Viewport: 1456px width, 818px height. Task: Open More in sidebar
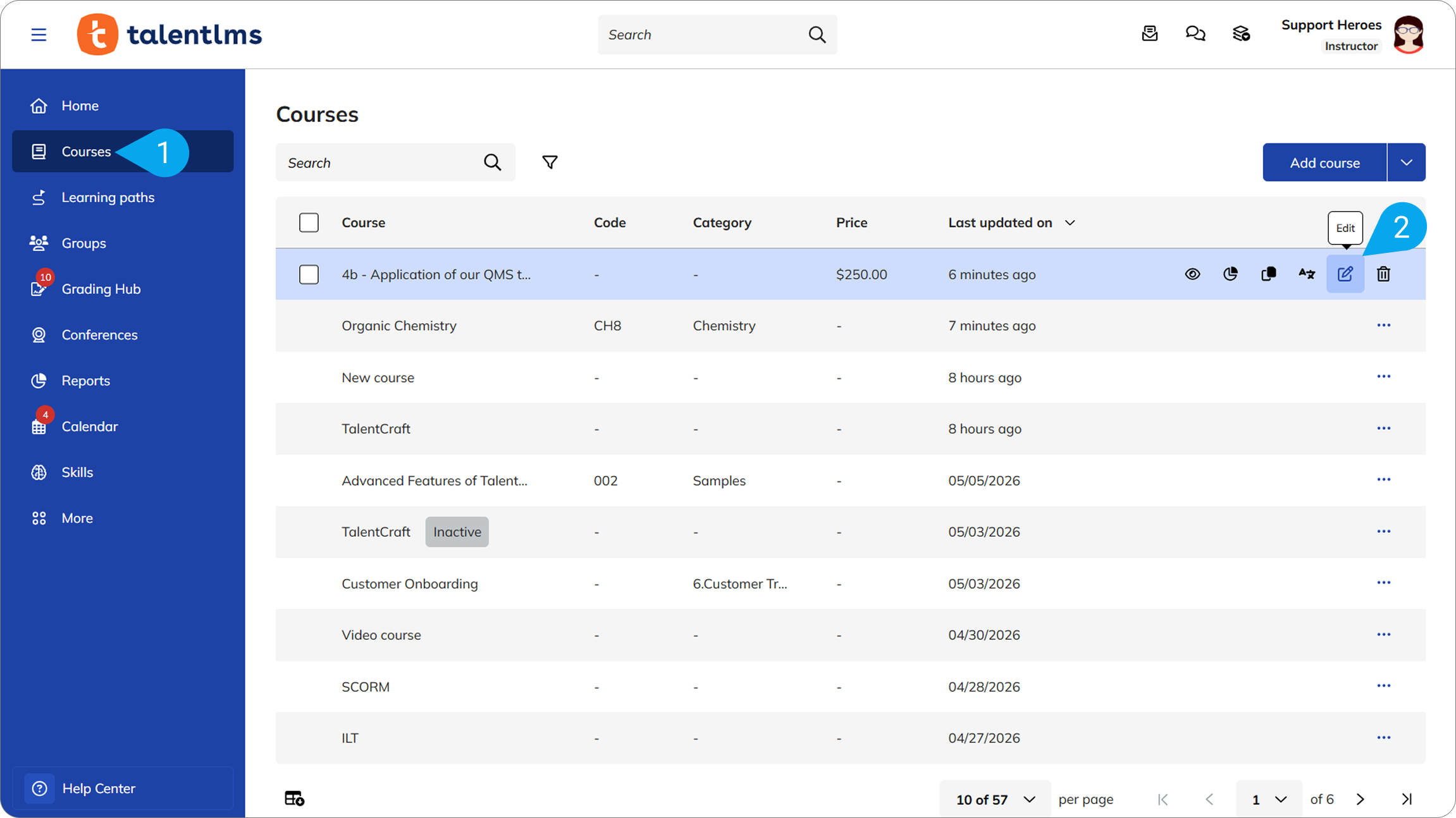pos(123,518)
